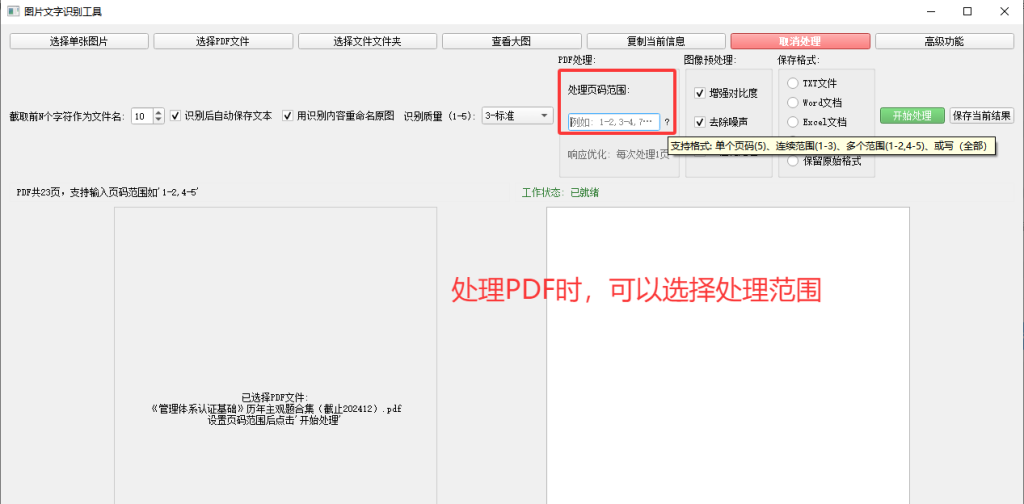Screen dimensions: 1024x504
Task: Copy info with 复制当前信息 button
Action: coord(656,41)
